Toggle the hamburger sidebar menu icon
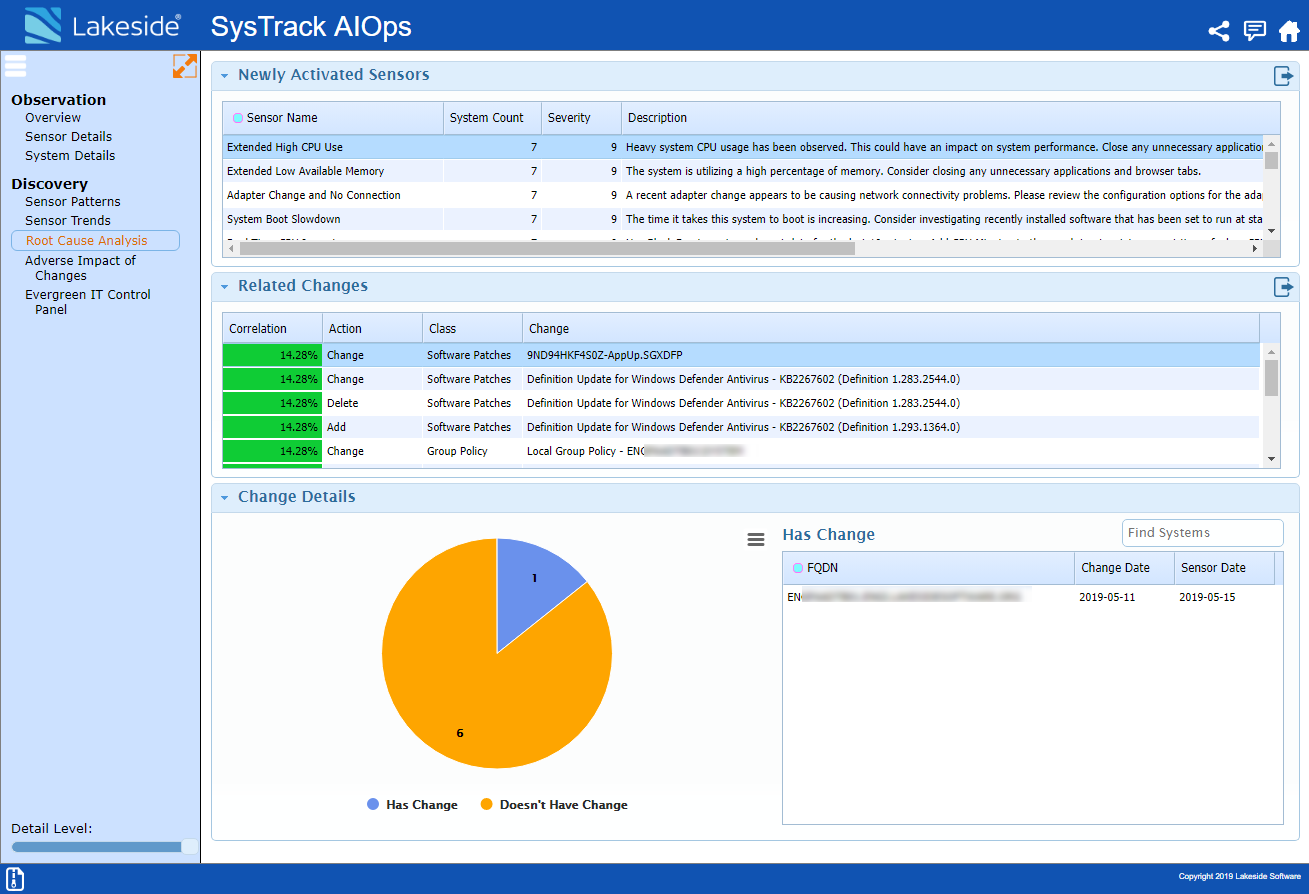Viewport: 1309px width, 894px height. coord(16,66)
